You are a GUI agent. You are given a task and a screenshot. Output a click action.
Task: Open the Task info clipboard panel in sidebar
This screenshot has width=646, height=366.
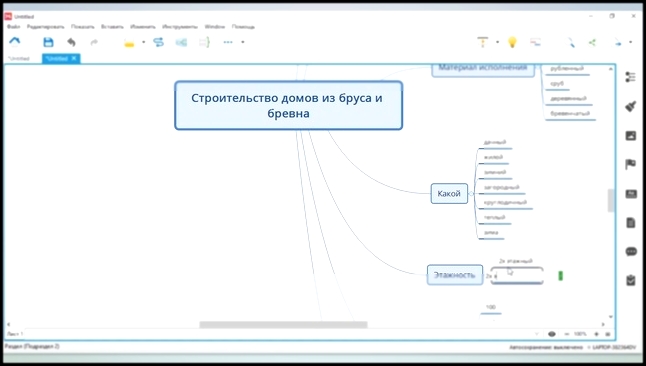click(x=631, y=280)
